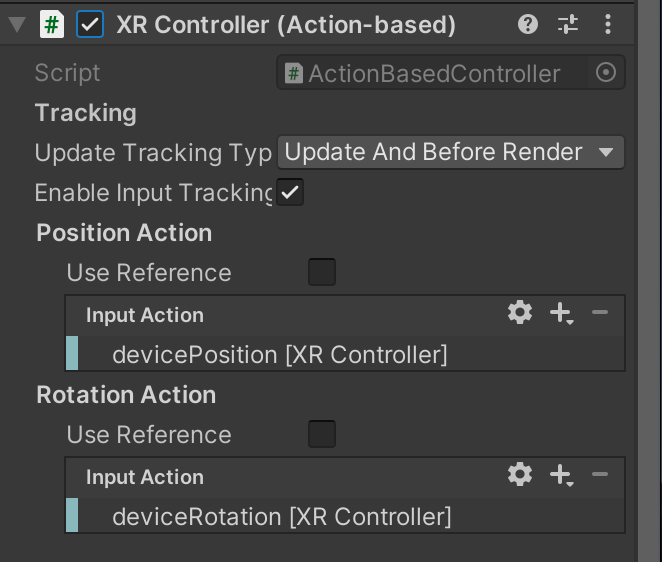This screenshot has height=562, width=662.
Task: Enable Use Reference under Rotation Action
Action: [x=322, y=434]
